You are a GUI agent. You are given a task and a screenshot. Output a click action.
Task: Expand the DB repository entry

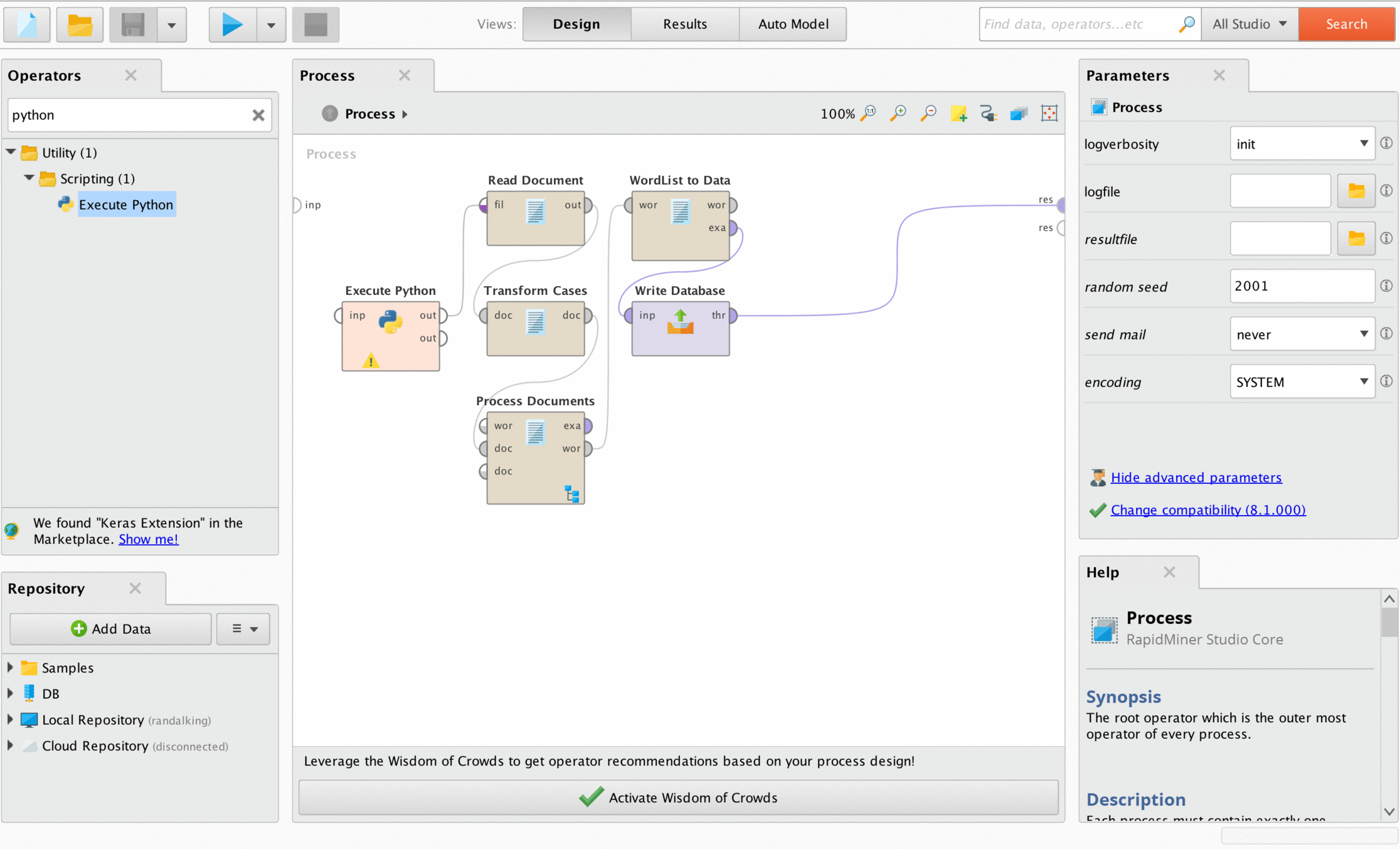point(10,693)
